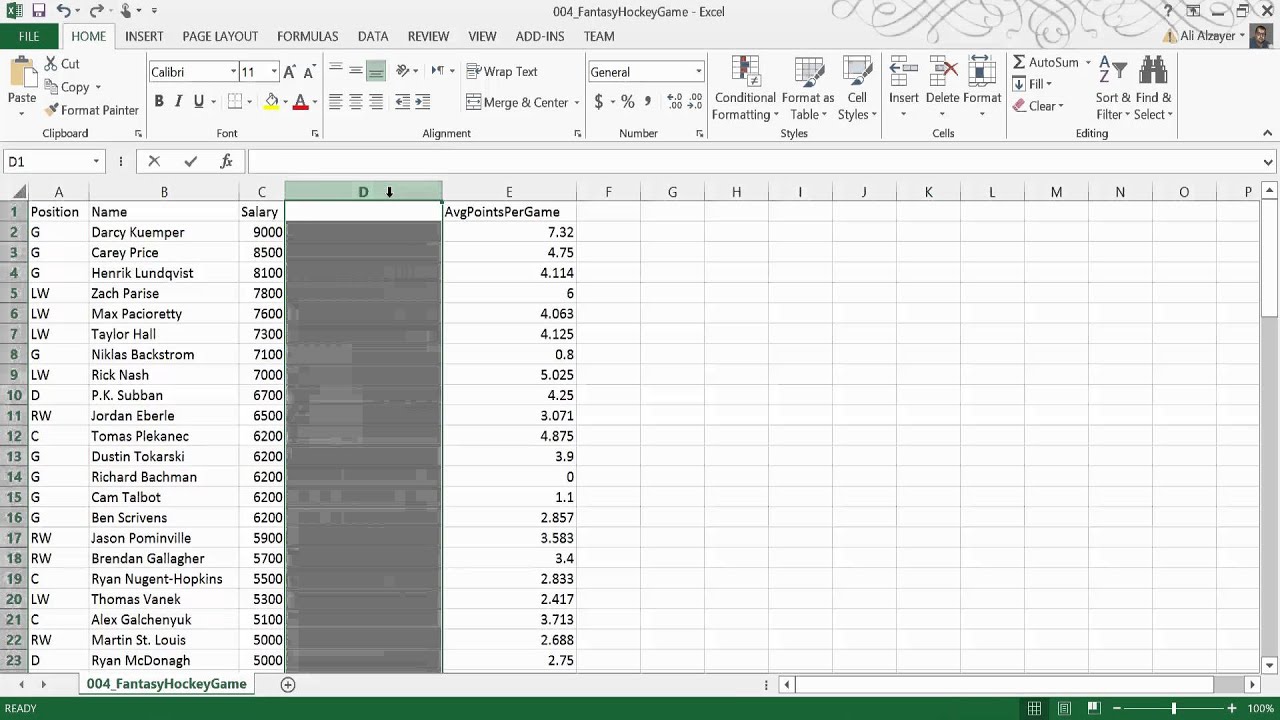The image size is (1280, 720).
Task: Select Align Right icon
Action: (x=375, y=102)
